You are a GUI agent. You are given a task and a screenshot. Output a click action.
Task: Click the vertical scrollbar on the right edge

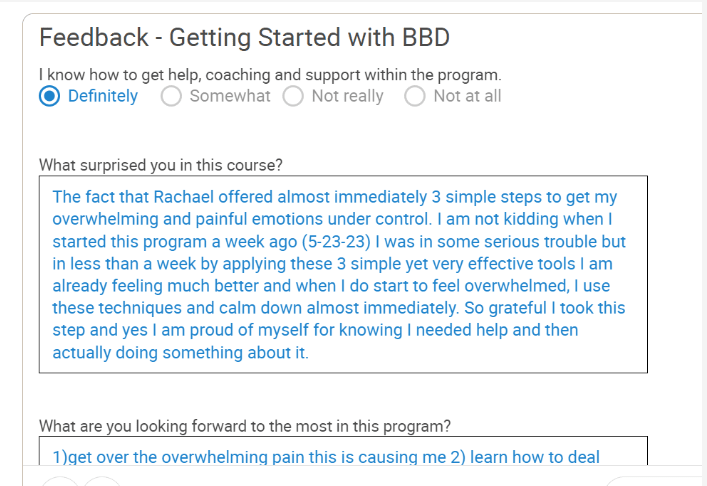704,243
